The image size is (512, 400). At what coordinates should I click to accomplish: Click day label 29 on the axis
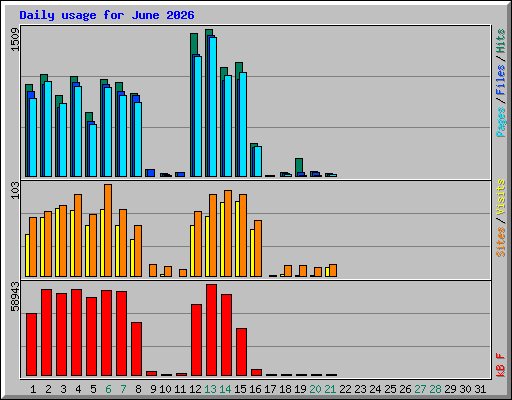450,389
